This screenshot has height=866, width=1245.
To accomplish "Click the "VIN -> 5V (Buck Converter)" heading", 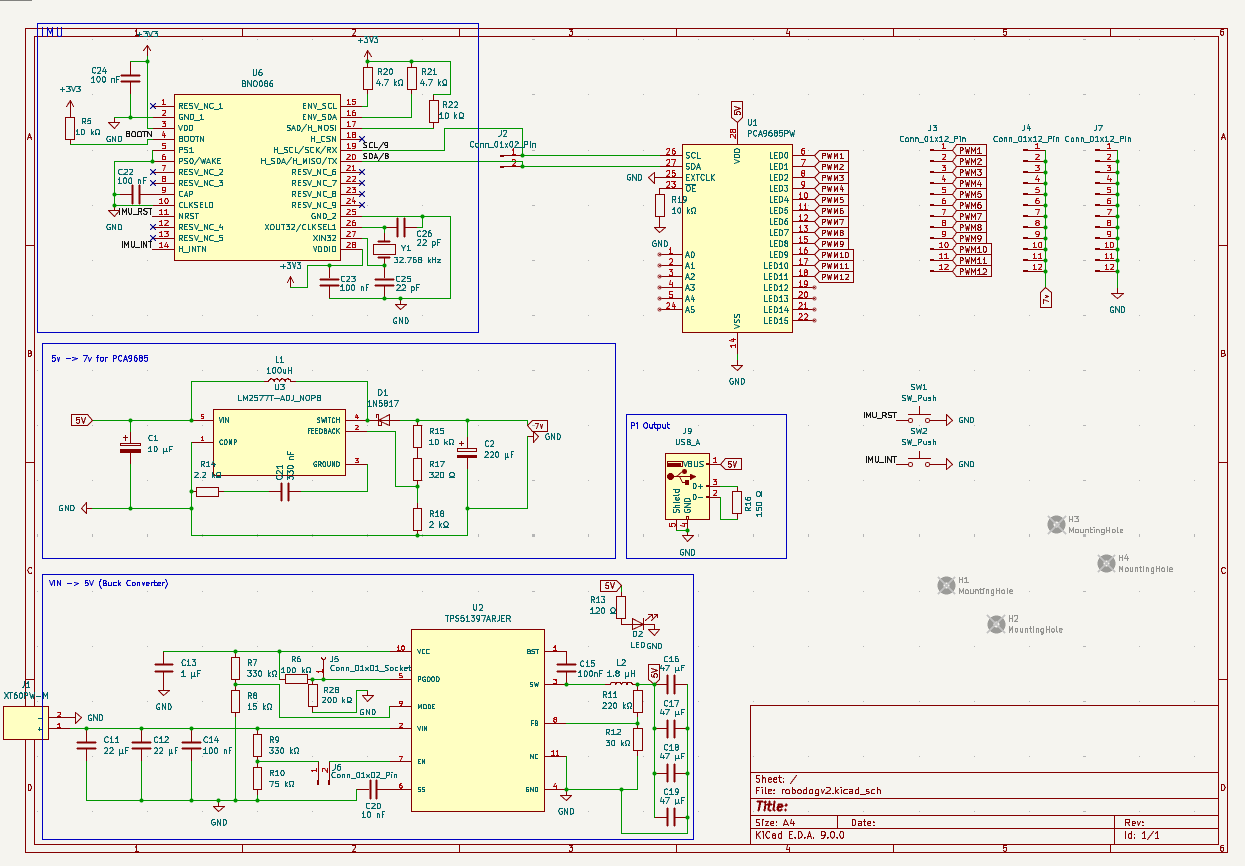I will (108, 583).
